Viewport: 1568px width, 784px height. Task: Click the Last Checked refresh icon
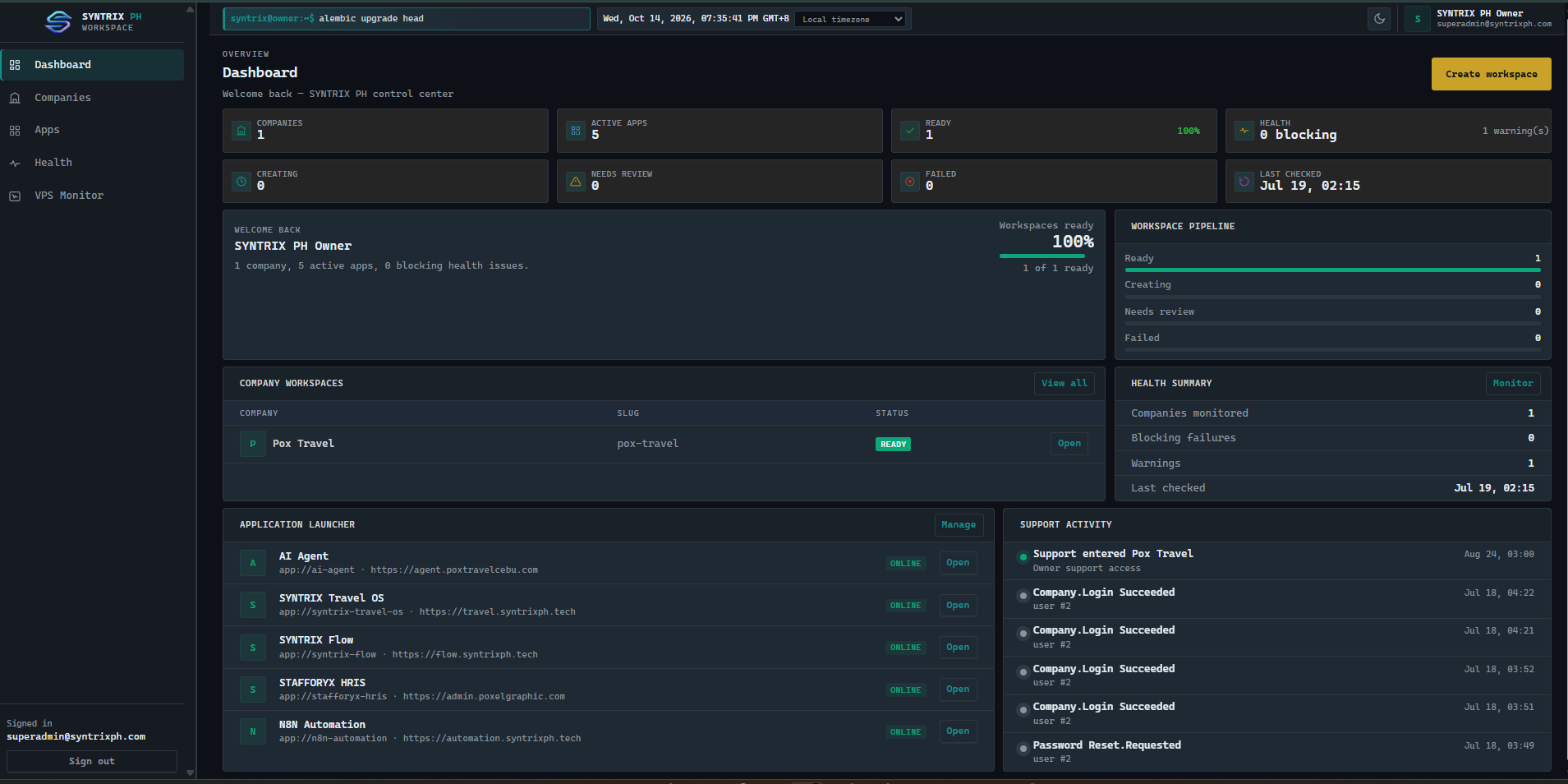[x=1244, y=182]
